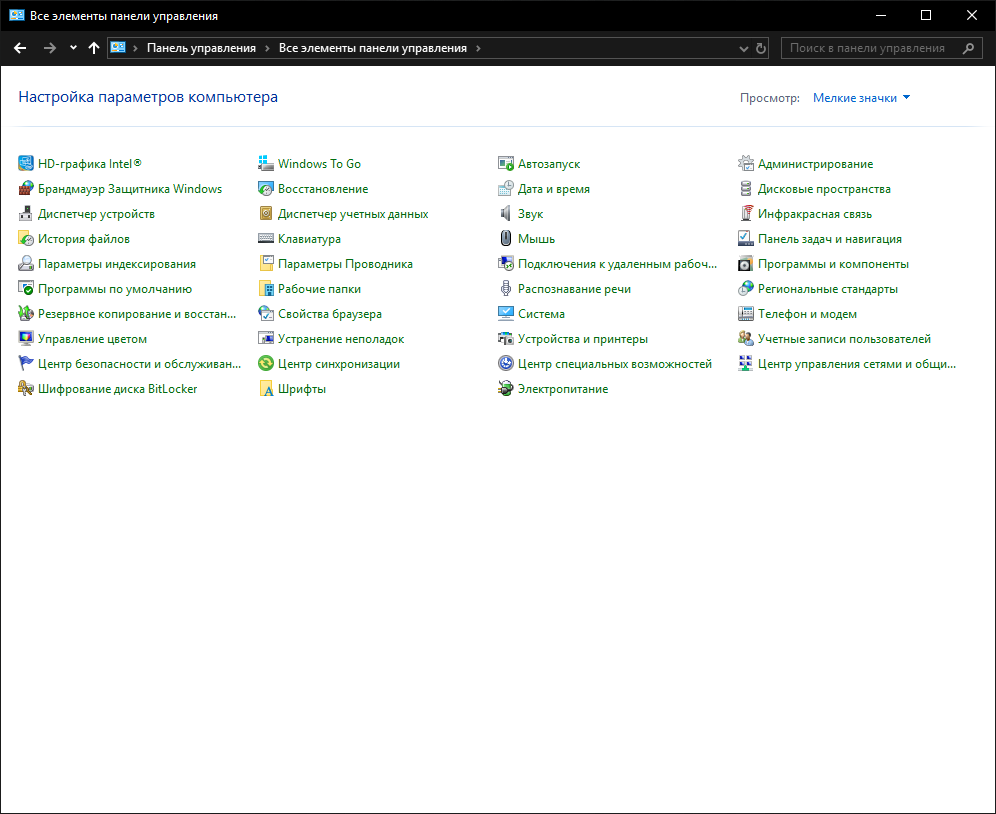Image resolution: width=996 pixels, height=814 pixels.
Task: Open the Дисковые пространства link
Action: point(824,189)
